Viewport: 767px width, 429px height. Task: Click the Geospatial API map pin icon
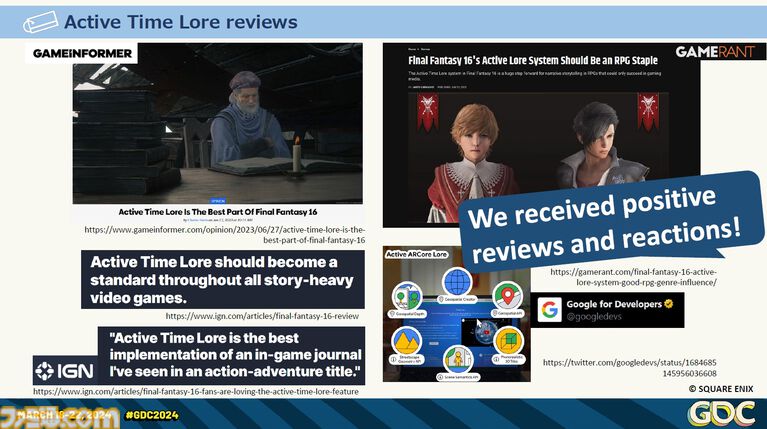point(508,296)
